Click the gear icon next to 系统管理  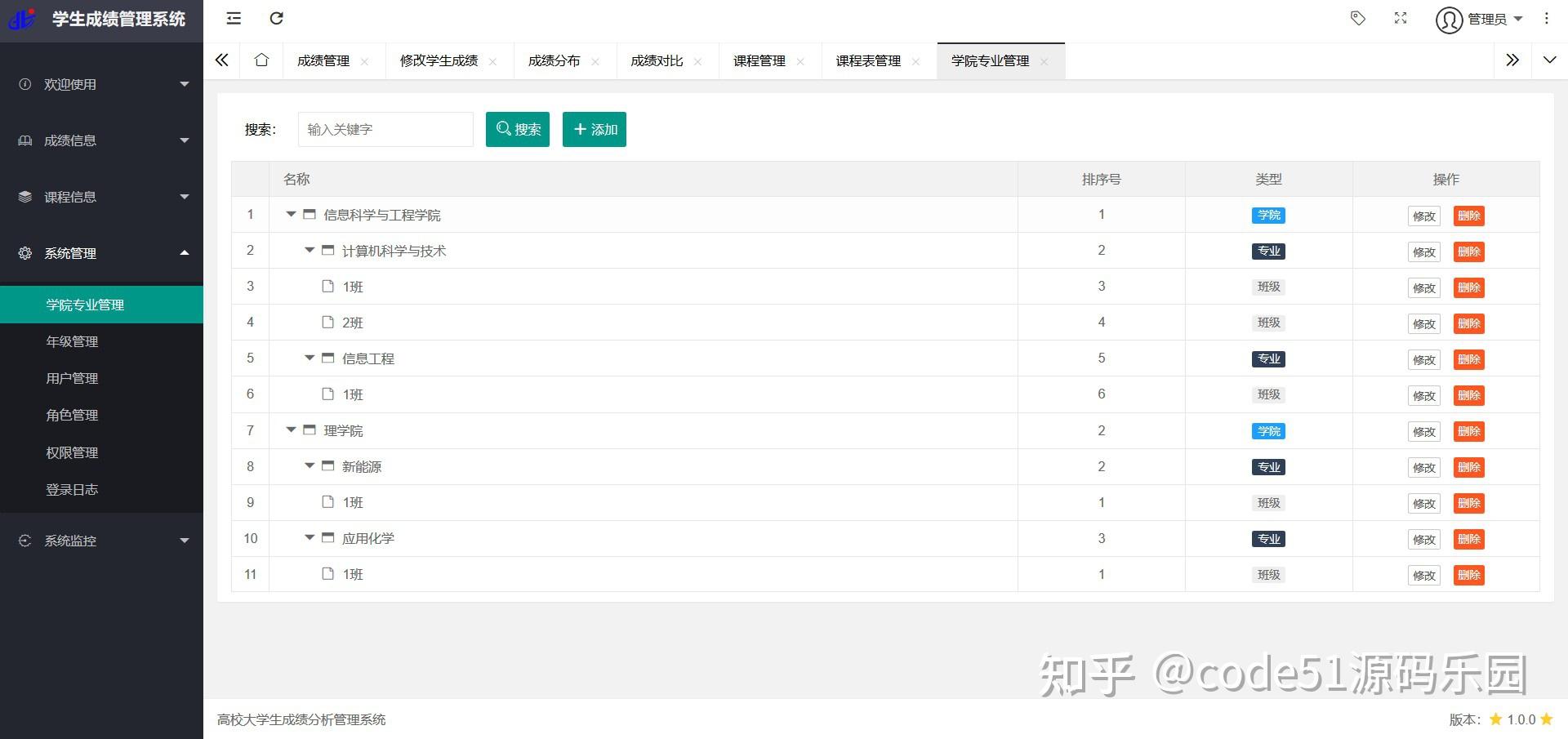coord(24,253)
